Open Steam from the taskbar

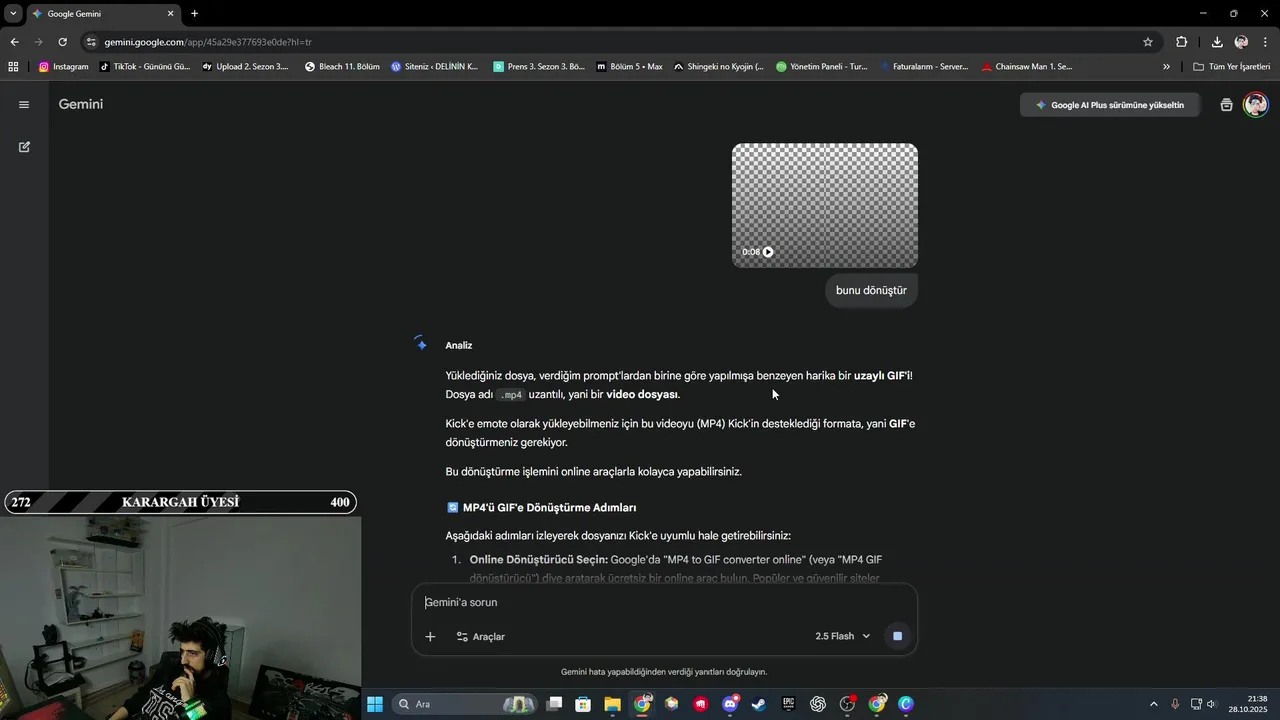(x=759, y=704)
